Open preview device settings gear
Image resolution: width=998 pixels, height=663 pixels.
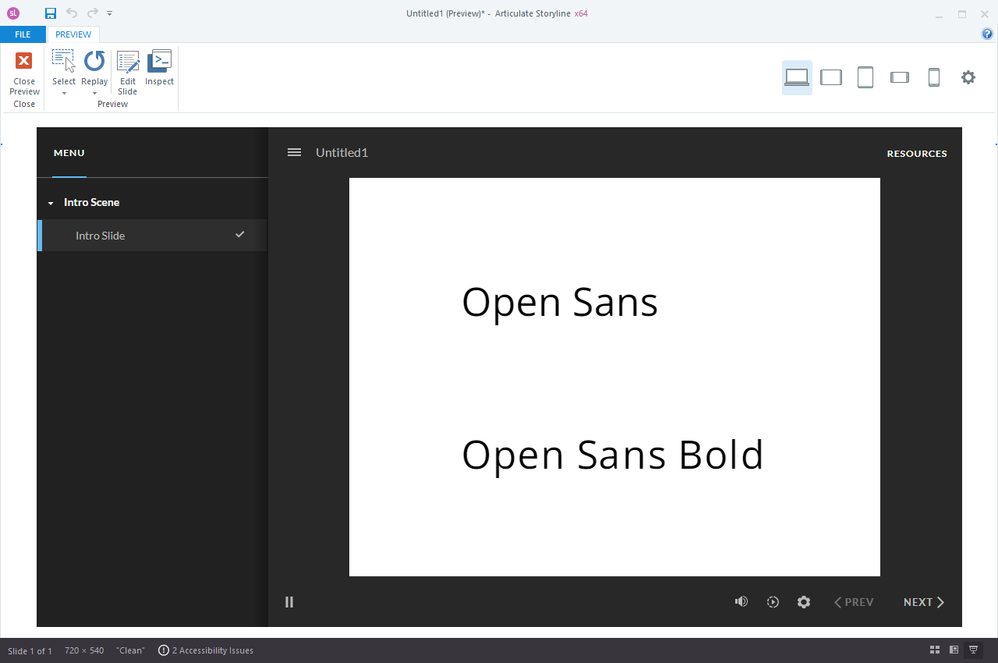[968, 78]
